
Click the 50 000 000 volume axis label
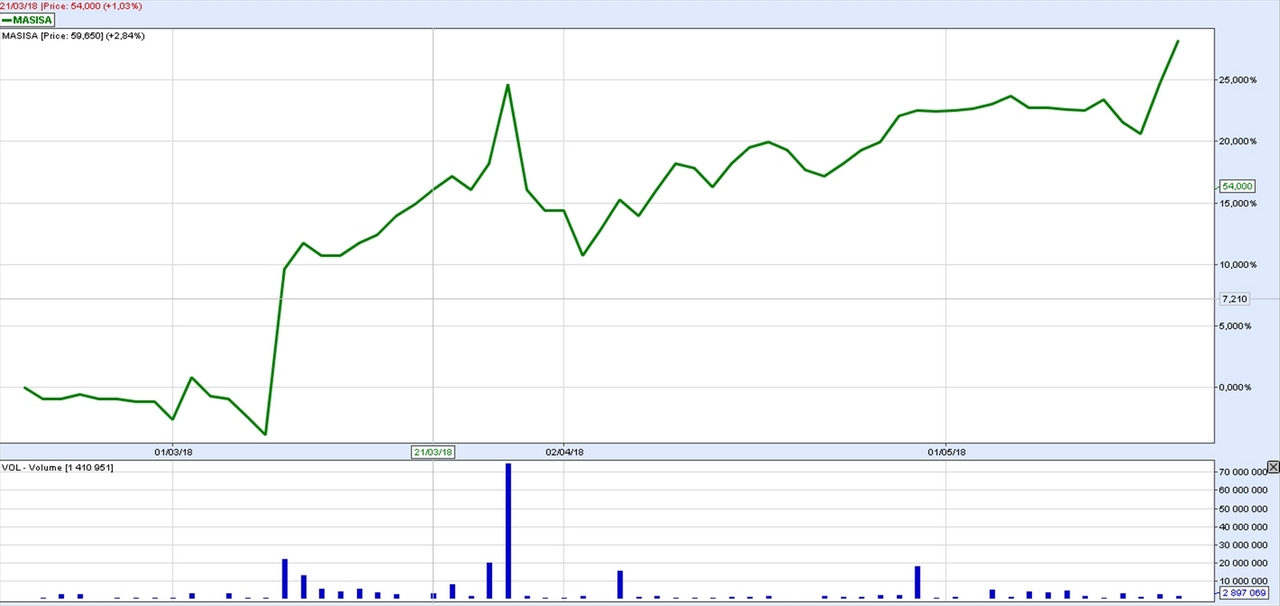[1243, 509]
